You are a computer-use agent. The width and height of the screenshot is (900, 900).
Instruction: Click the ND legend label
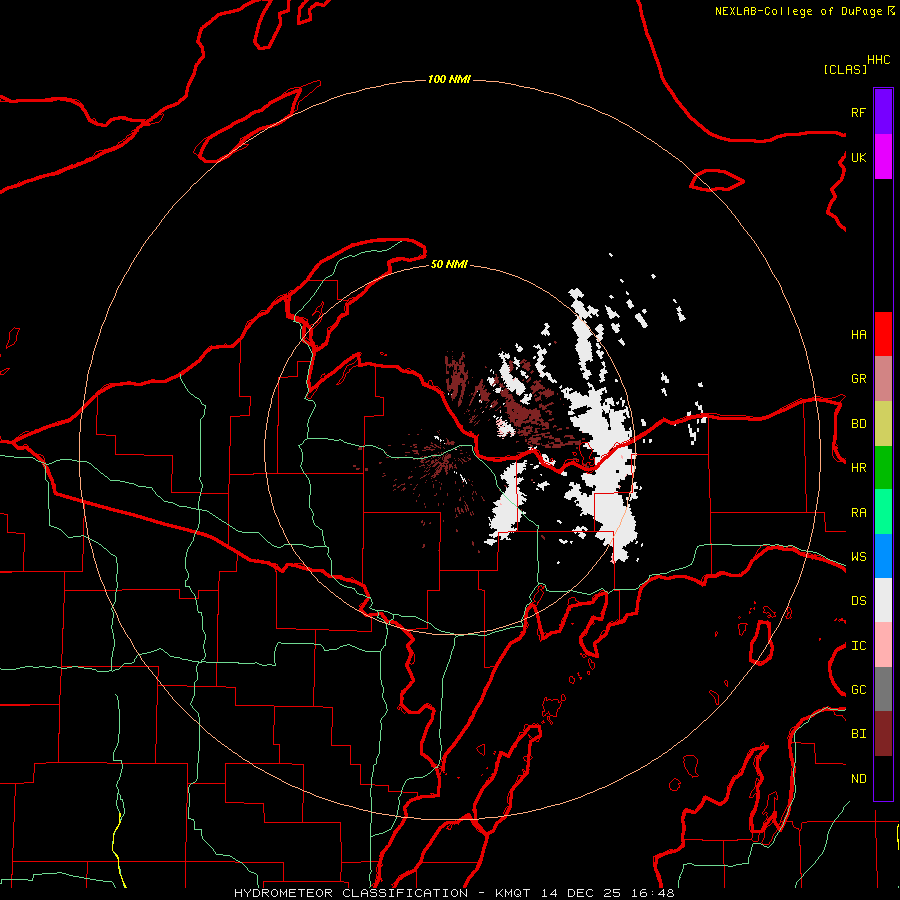tap(858, 779)
